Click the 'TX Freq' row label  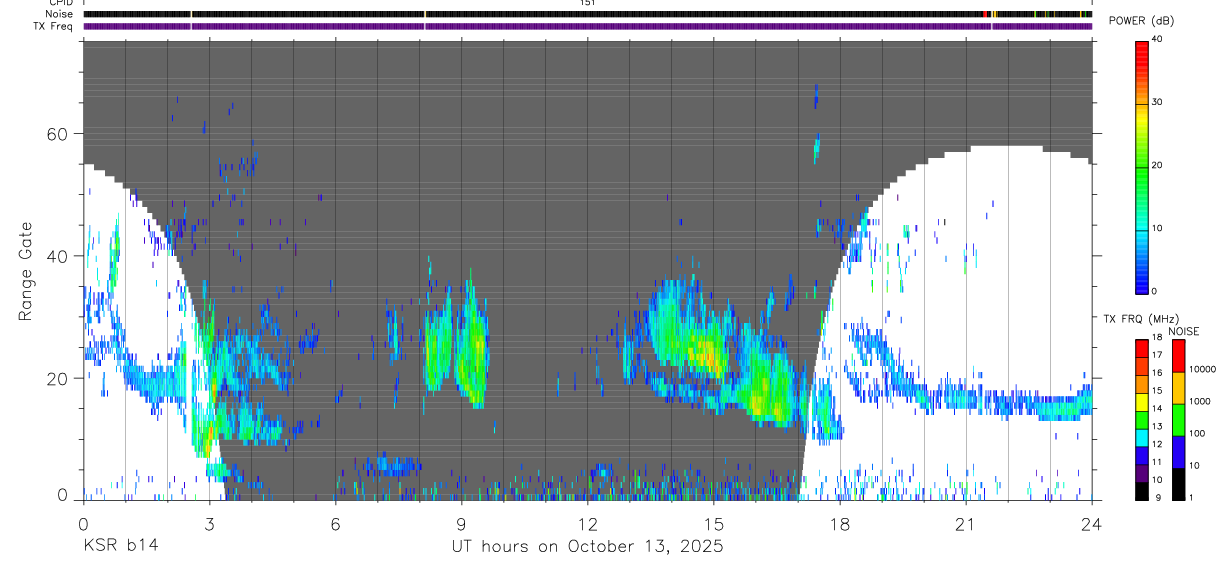pos(54,26)
